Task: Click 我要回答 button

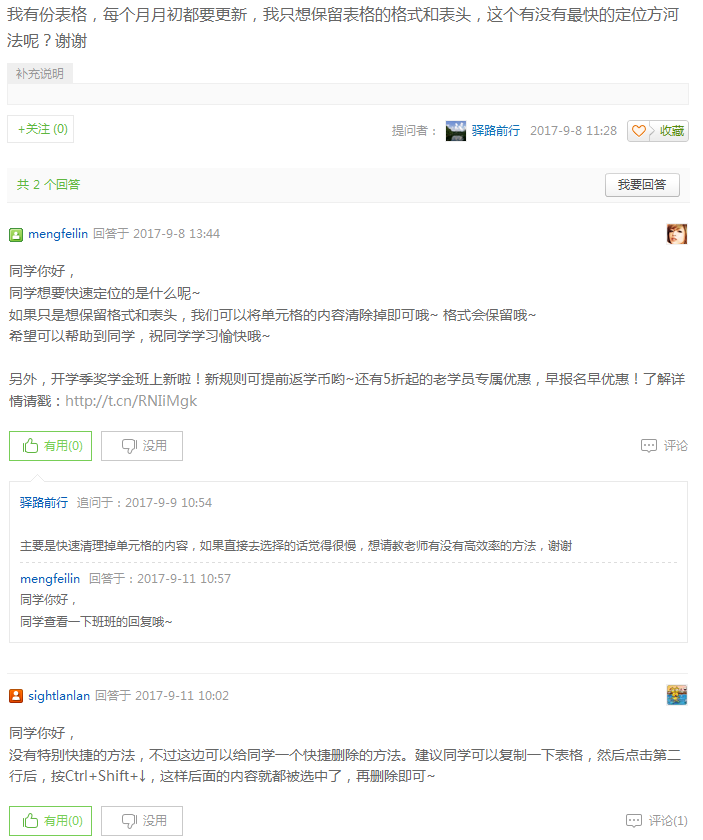Action: pyautogui.click(x=642, y=185)
